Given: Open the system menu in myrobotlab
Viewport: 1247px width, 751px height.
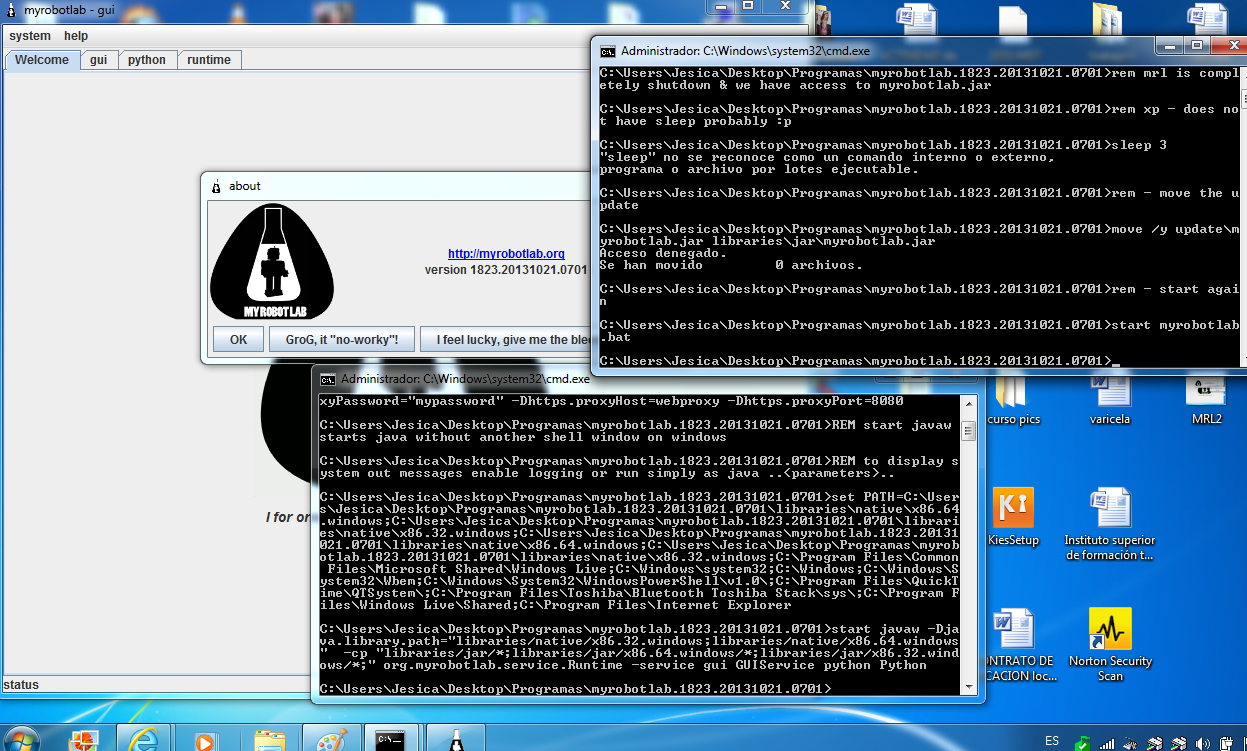Looking at the screenshot, I should point(30,36).
